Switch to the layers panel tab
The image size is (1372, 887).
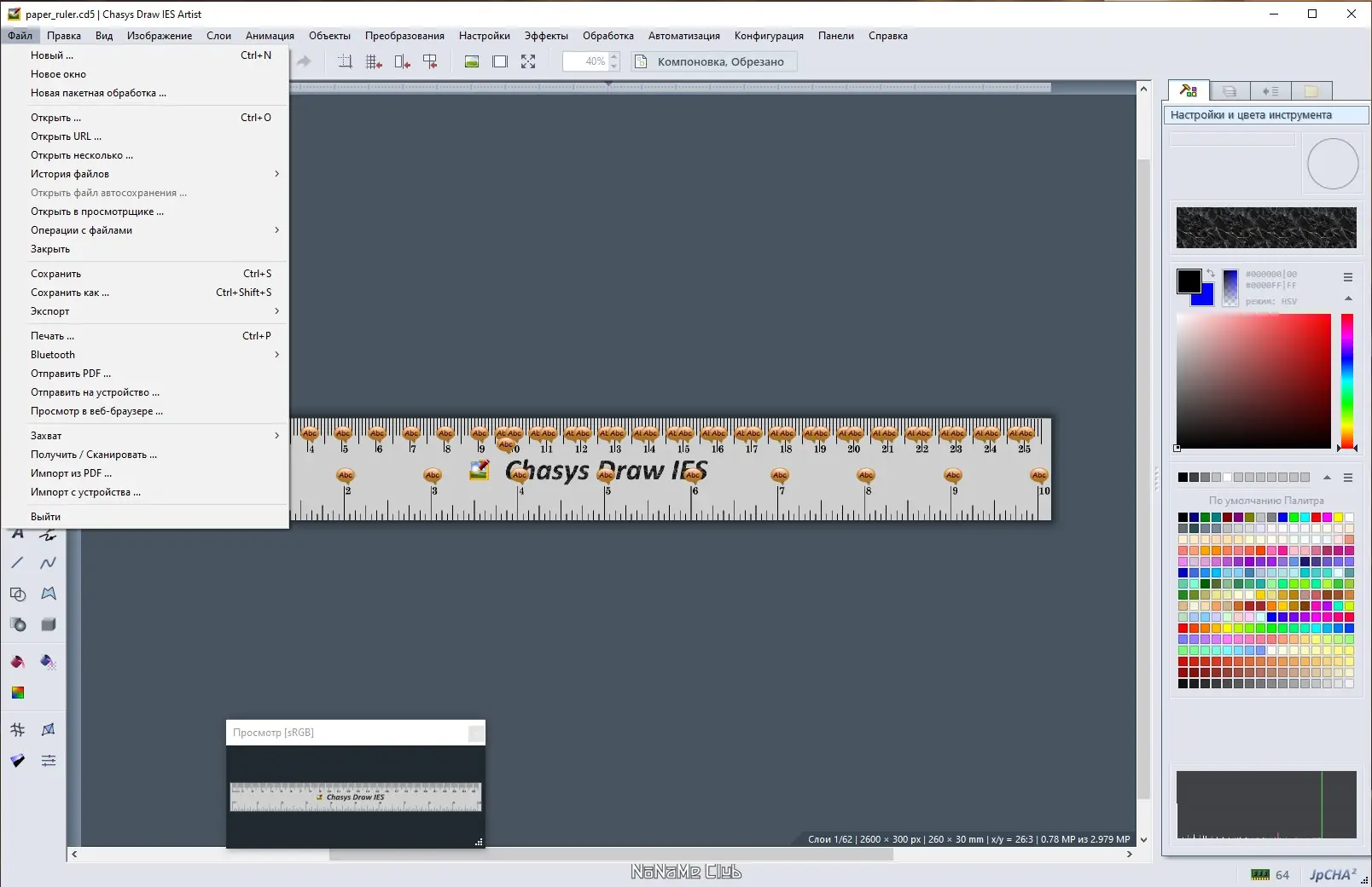coord(1230,90)
